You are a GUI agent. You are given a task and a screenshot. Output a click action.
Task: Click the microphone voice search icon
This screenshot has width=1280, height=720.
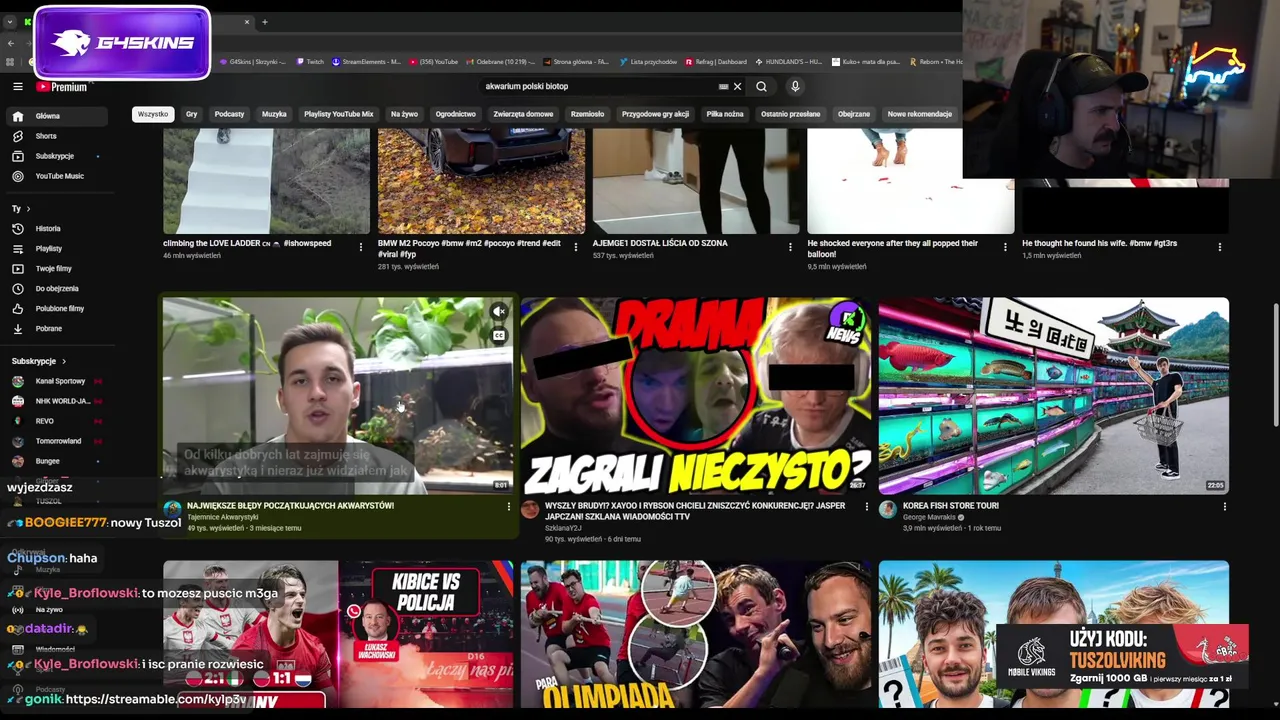coord(795,87)
